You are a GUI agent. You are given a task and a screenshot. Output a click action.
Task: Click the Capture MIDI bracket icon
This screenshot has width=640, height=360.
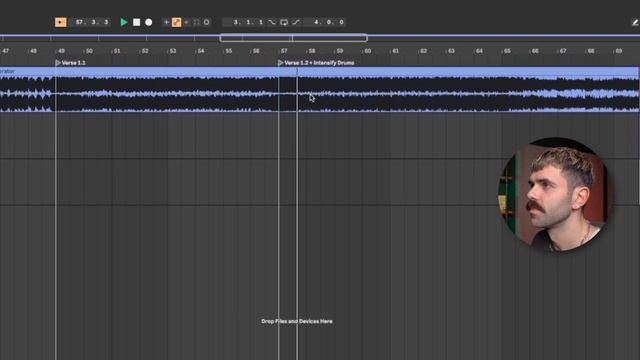196,22
